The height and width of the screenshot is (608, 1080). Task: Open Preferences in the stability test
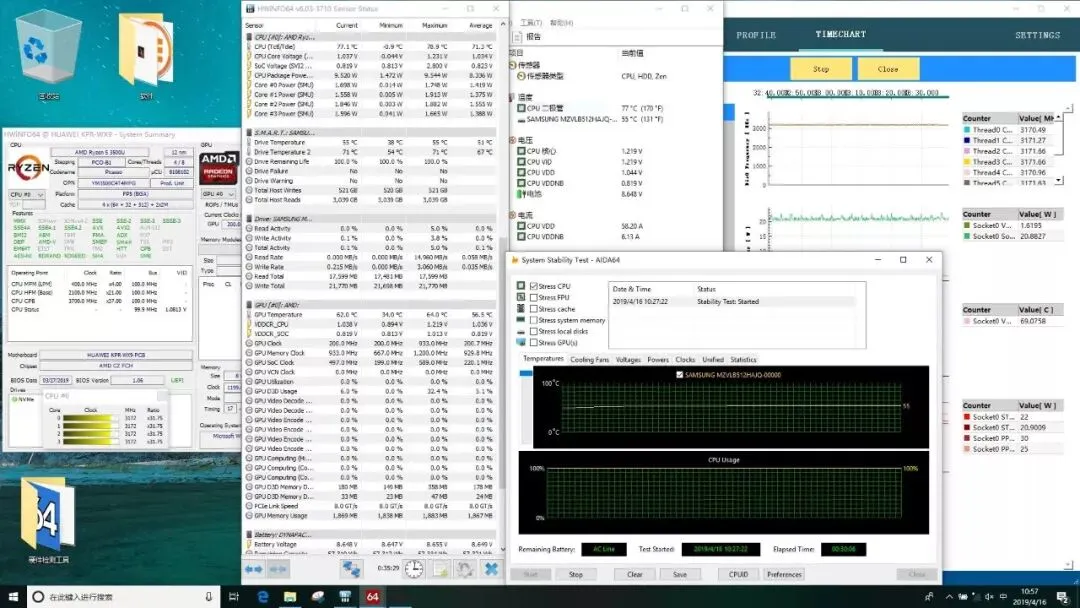(x=784, y=574)
